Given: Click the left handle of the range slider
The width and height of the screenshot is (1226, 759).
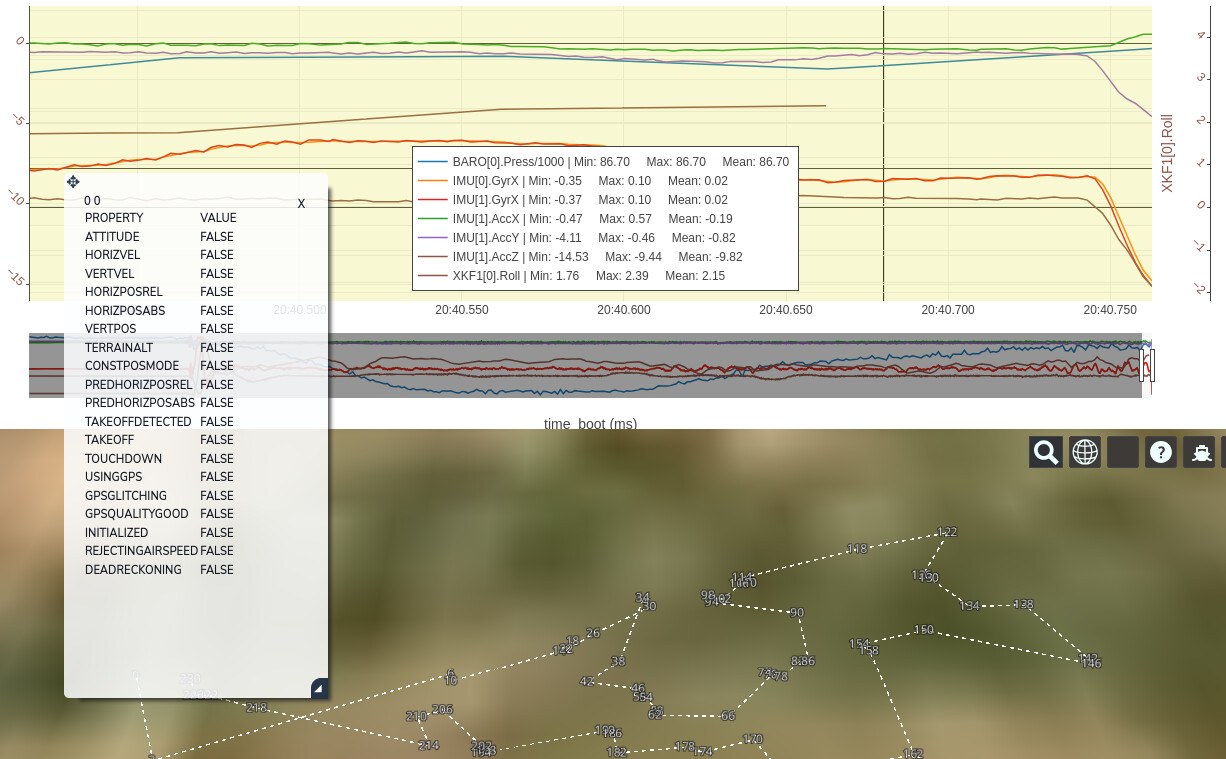Looking at the screenshot, I should click(x=1142, y=365).
